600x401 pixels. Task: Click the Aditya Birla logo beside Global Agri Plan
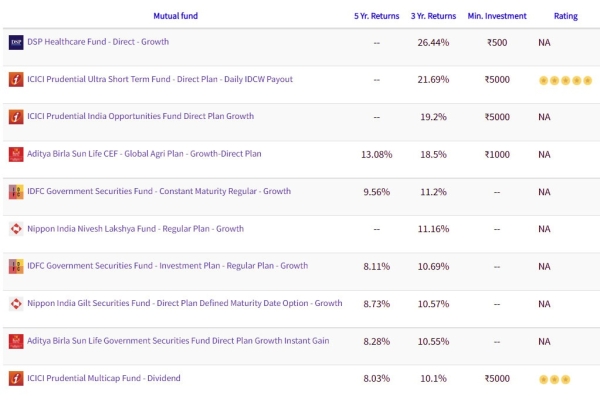click(15, 154)
